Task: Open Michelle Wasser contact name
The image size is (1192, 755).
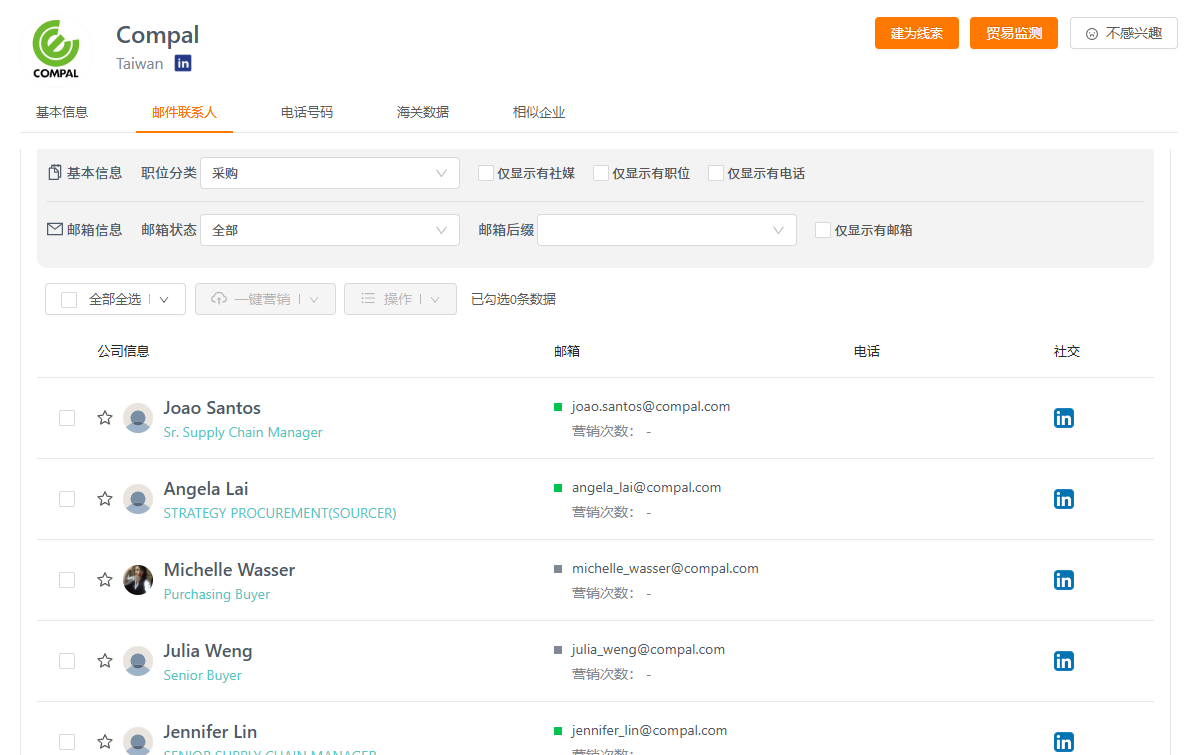Action: (230, 569)
